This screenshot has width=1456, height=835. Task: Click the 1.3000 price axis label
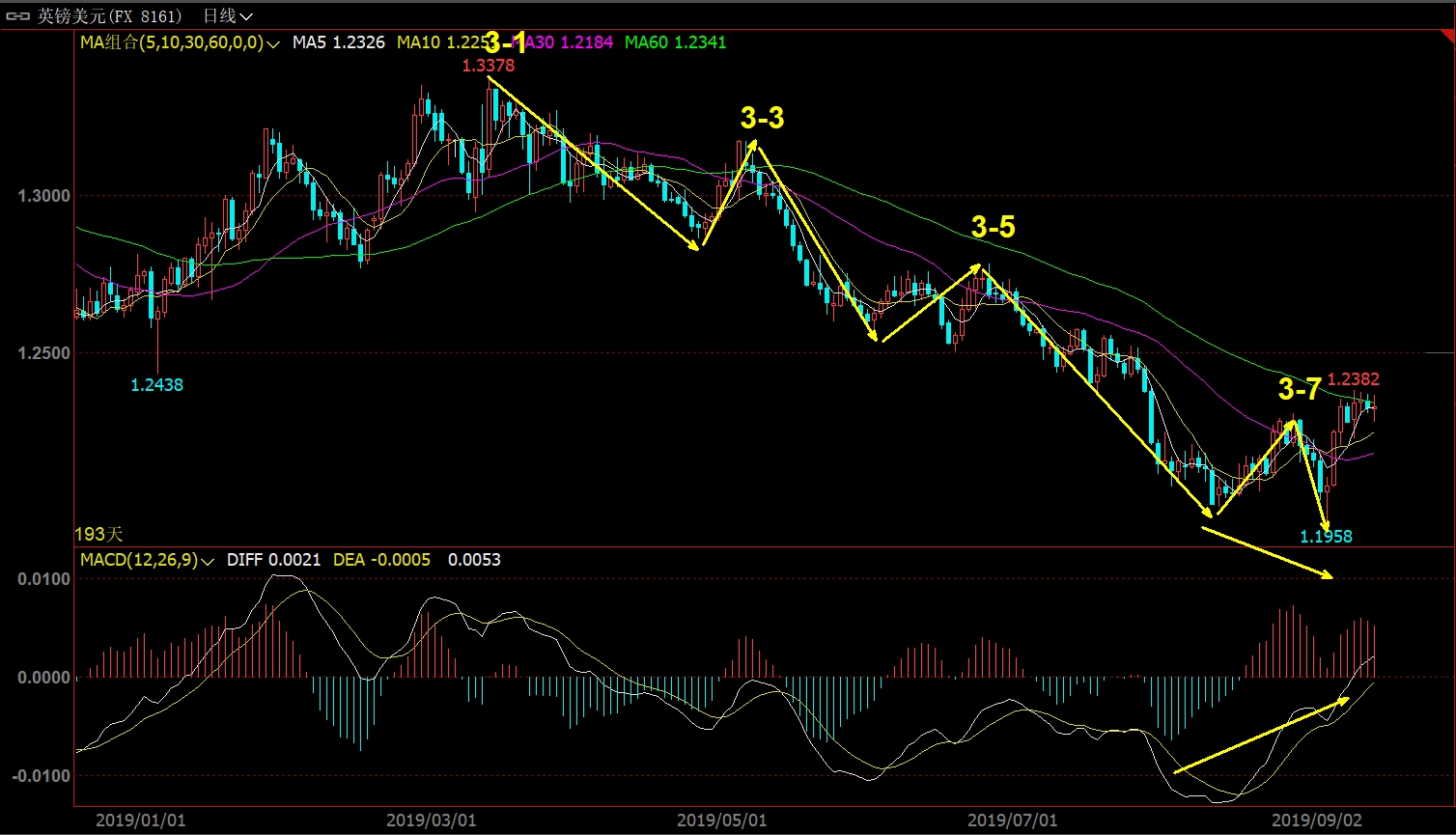click(x=44, y=196)
